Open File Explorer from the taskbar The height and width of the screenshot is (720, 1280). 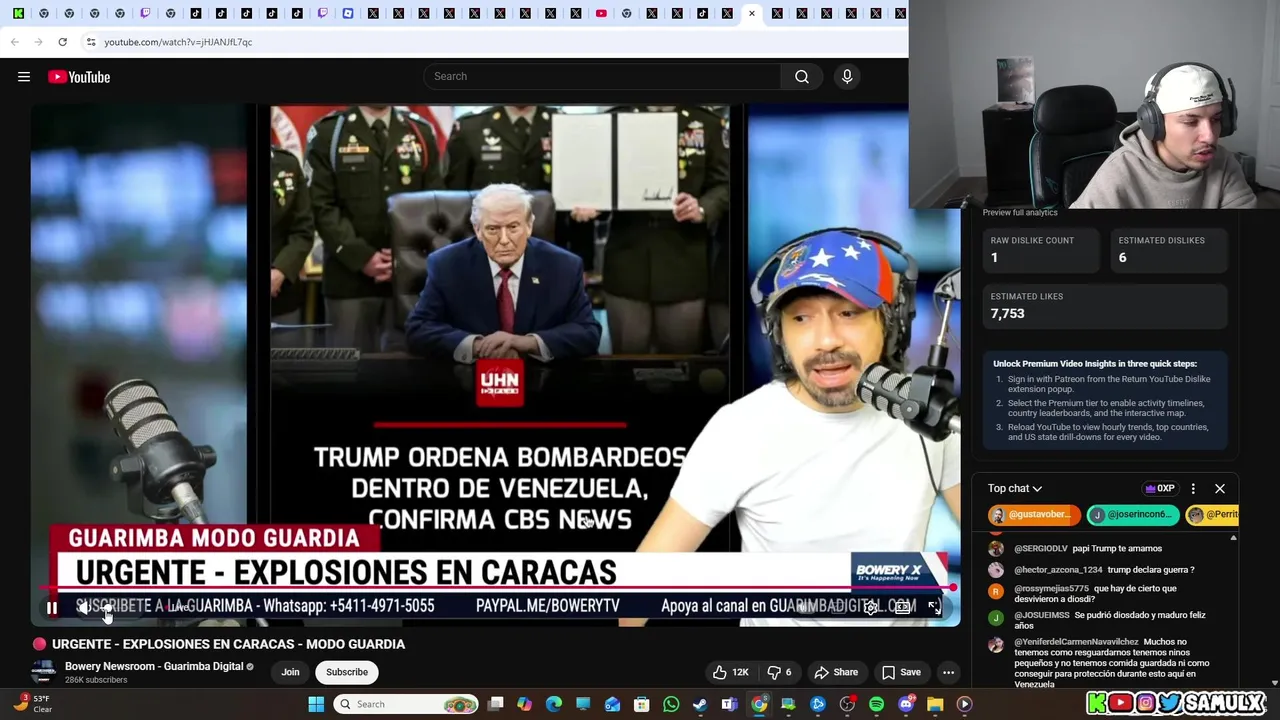point(935,704)
